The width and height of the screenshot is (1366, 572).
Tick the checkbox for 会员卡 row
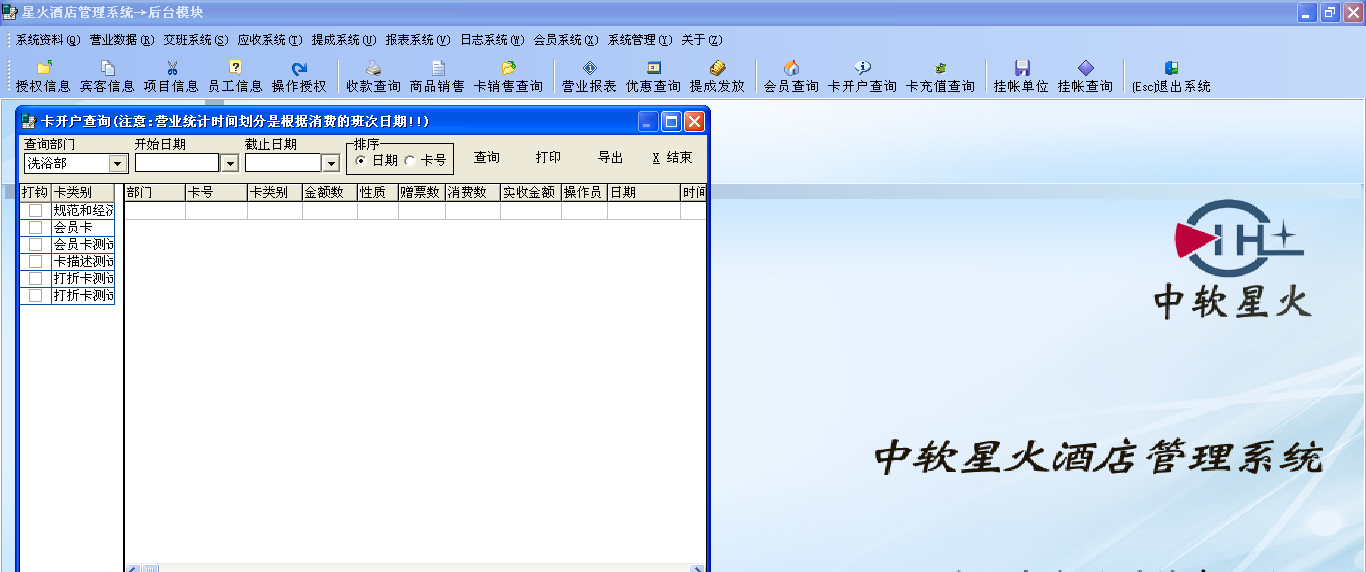(36, 228)
